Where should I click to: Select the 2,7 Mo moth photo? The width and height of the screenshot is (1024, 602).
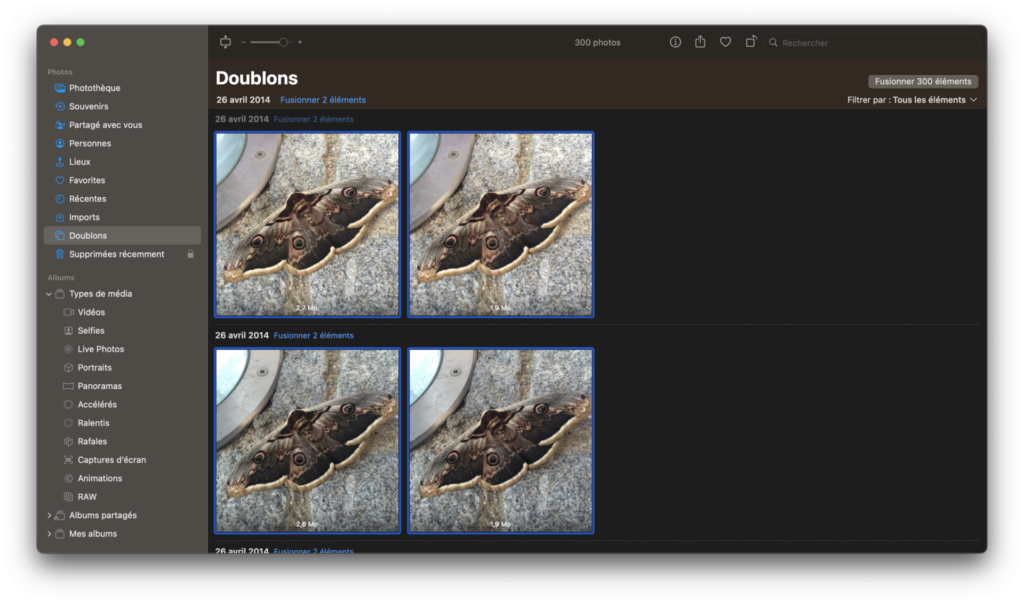(x=307, y=225)
